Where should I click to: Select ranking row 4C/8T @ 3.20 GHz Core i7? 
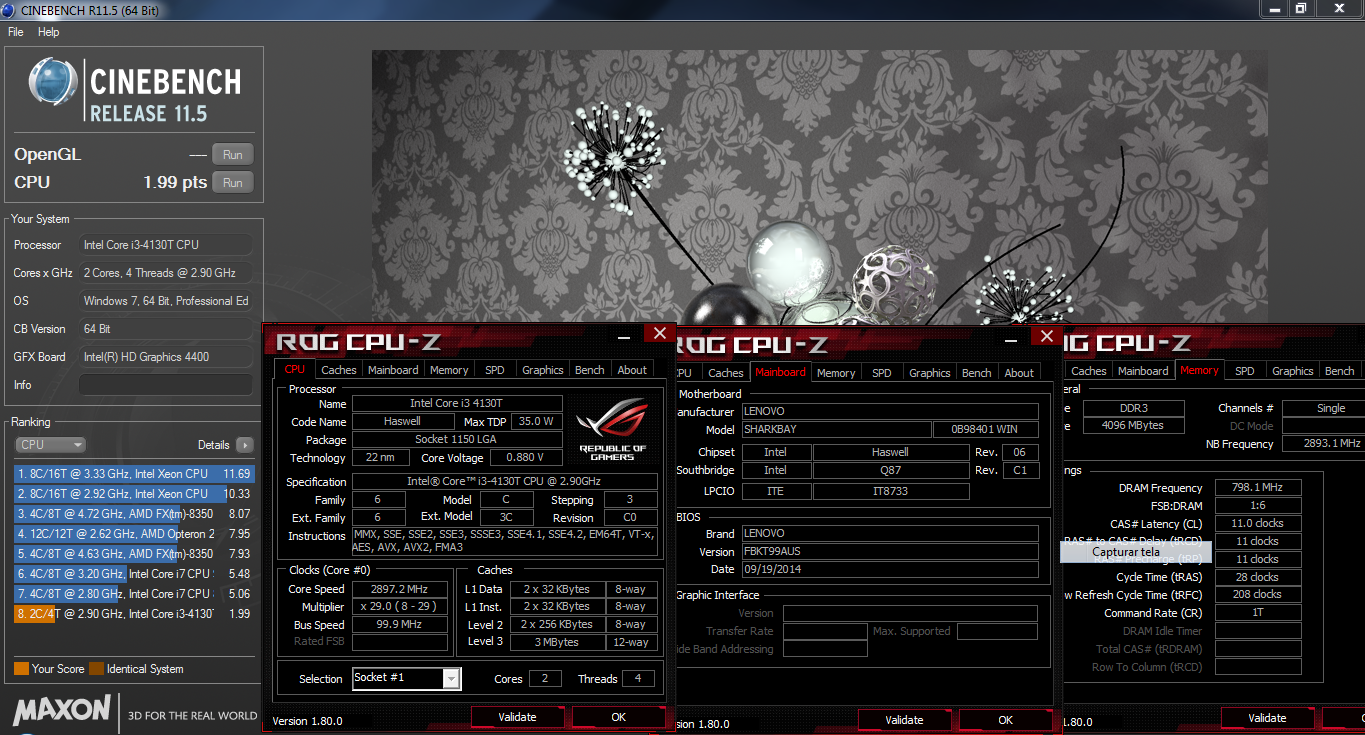134,574
